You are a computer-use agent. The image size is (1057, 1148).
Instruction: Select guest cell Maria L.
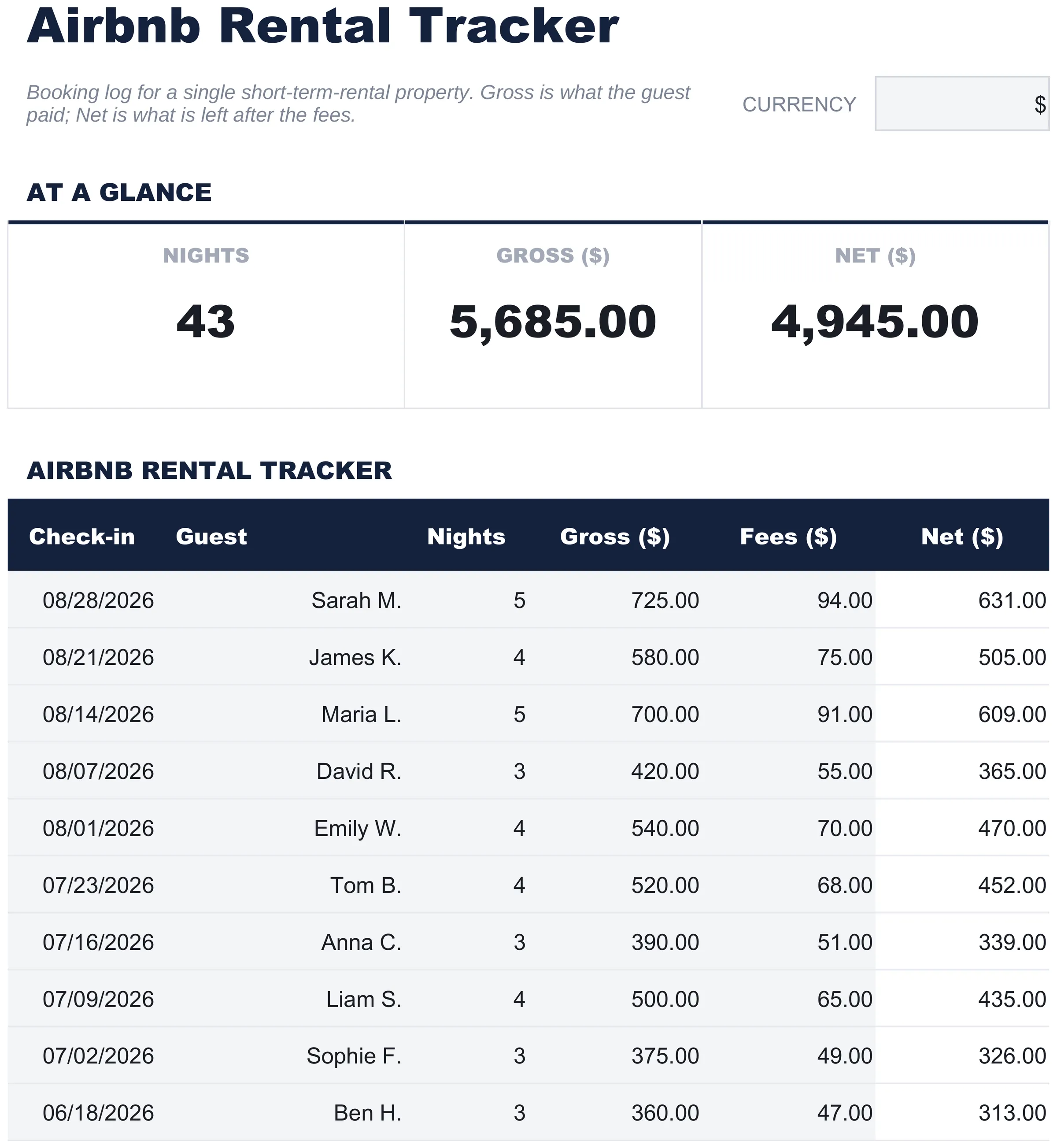tap(362, 715)
